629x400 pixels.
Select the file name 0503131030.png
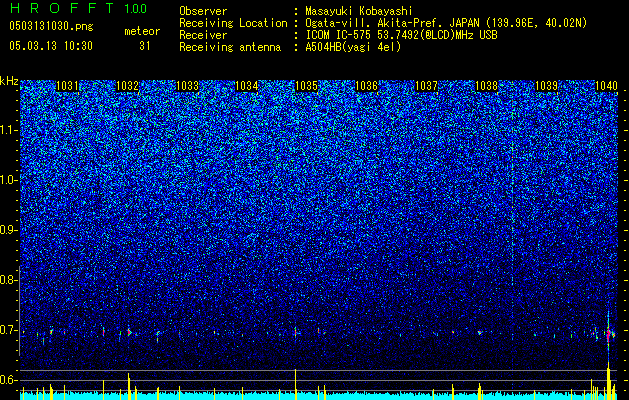(51, 26)
